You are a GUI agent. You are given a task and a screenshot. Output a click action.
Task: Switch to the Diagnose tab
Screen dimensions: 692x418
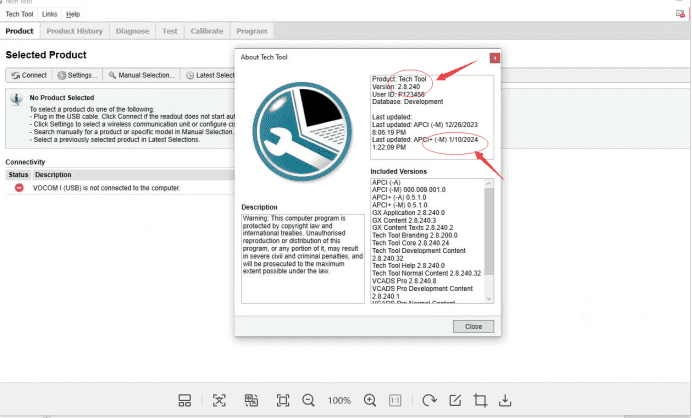click(132, 31)
